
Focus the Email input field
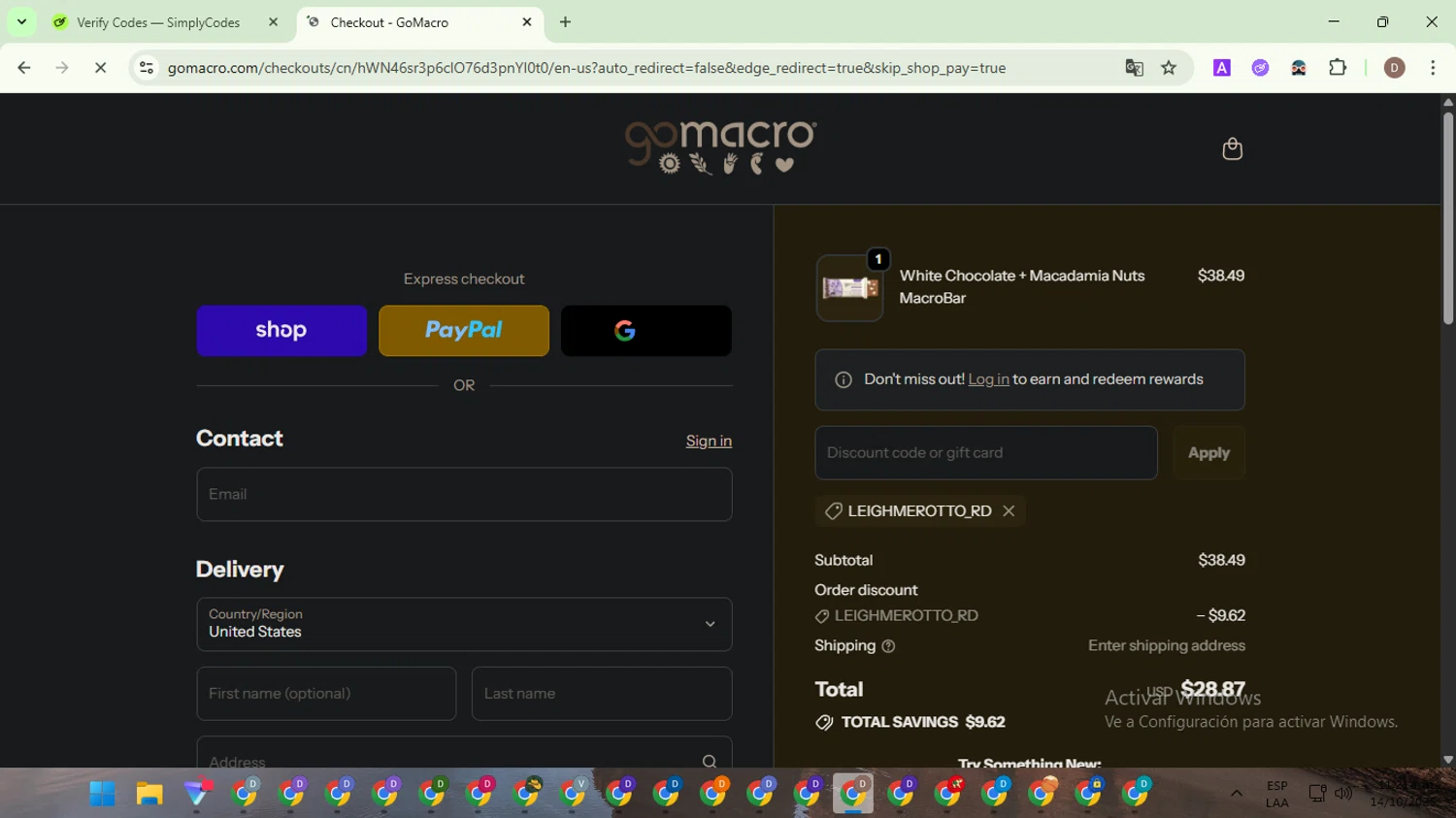464,495
